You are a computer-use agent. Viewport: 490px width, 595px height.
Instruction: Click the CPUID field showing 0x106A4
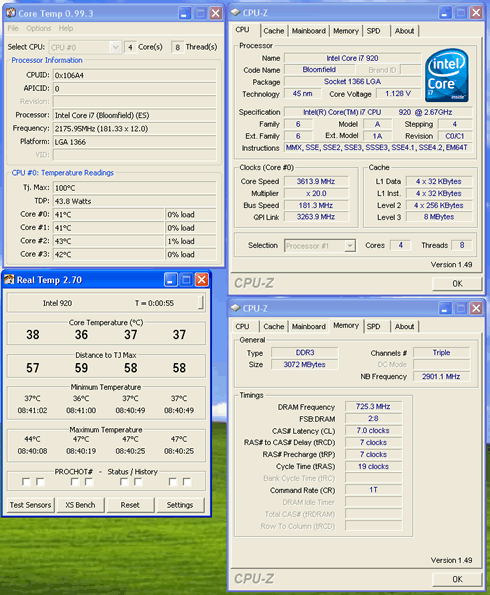(135, 75)
